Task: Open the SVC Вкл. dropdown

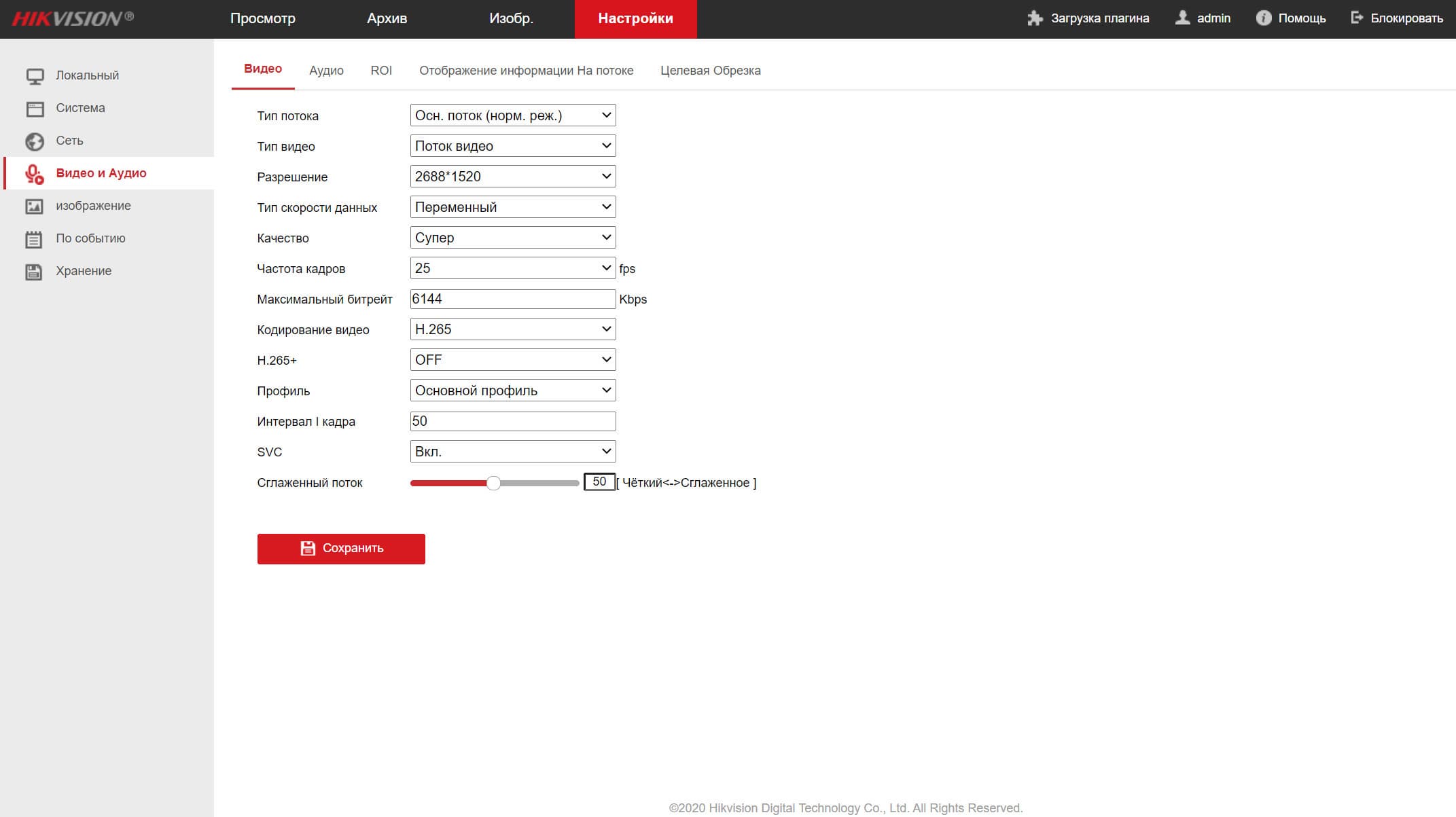Action: tap(513, 452)
